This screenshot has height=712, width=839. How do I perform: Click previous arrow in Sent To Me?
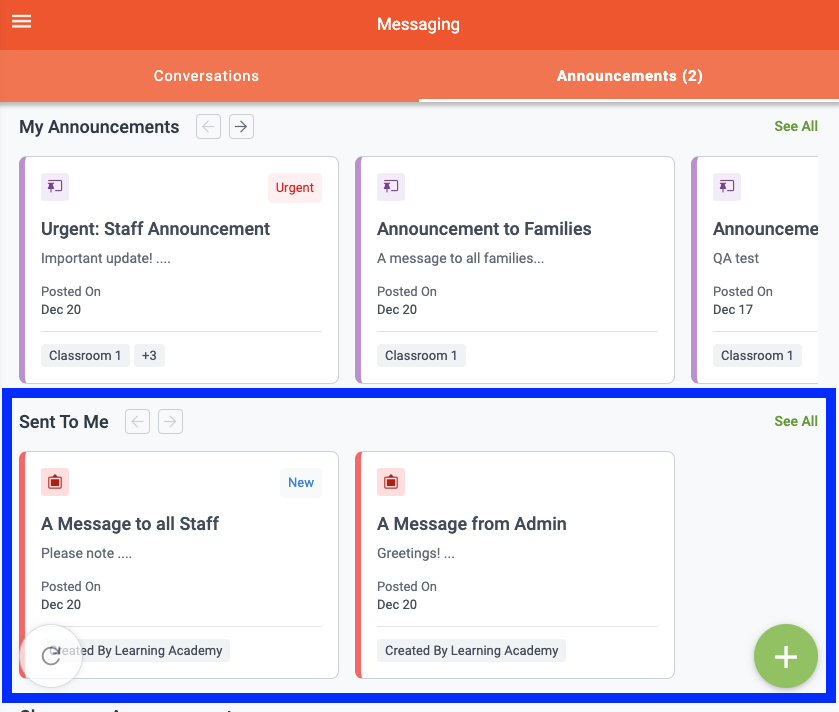click(138, 421)
